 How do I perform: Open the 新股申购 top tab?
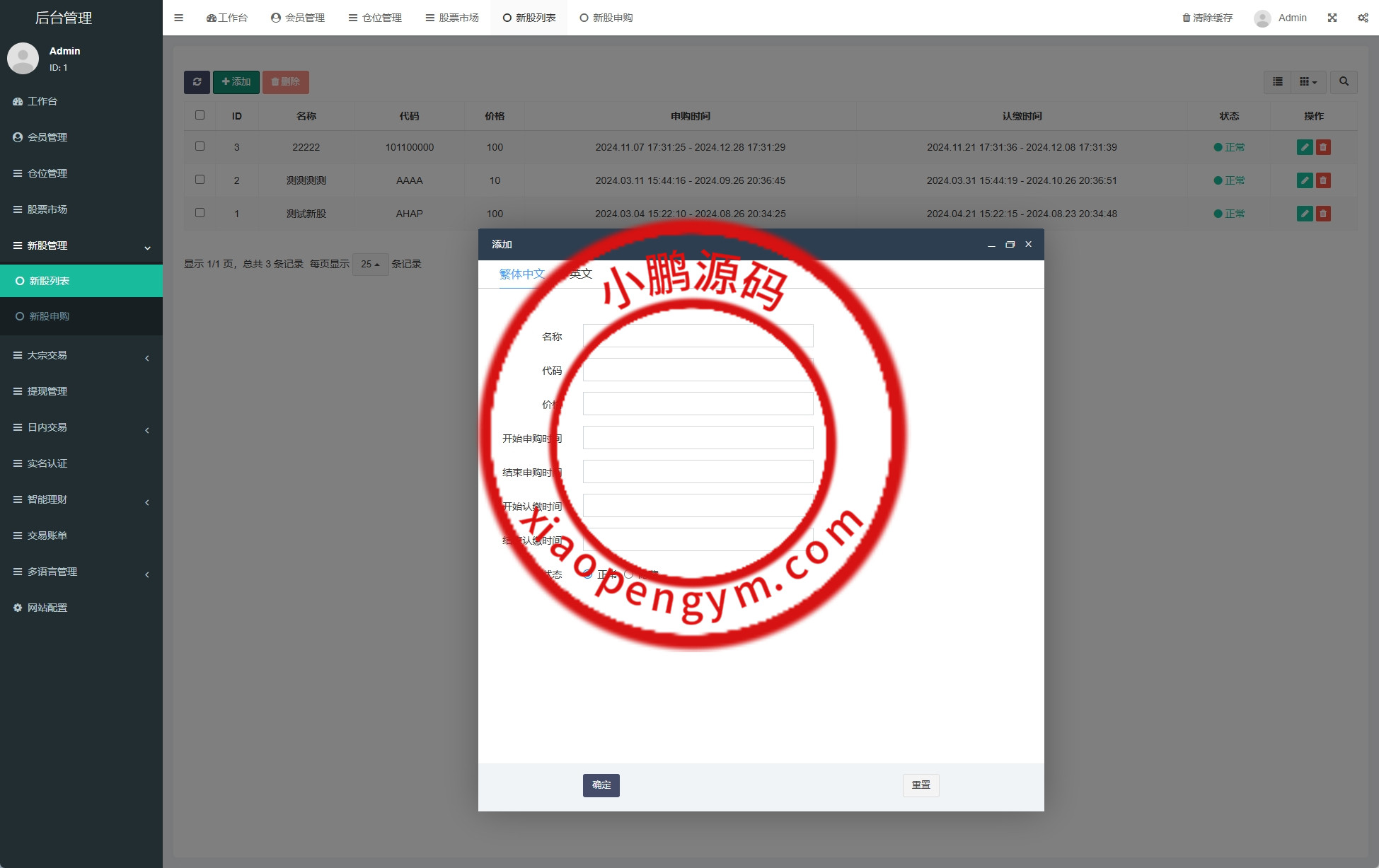tap(606, 18)
